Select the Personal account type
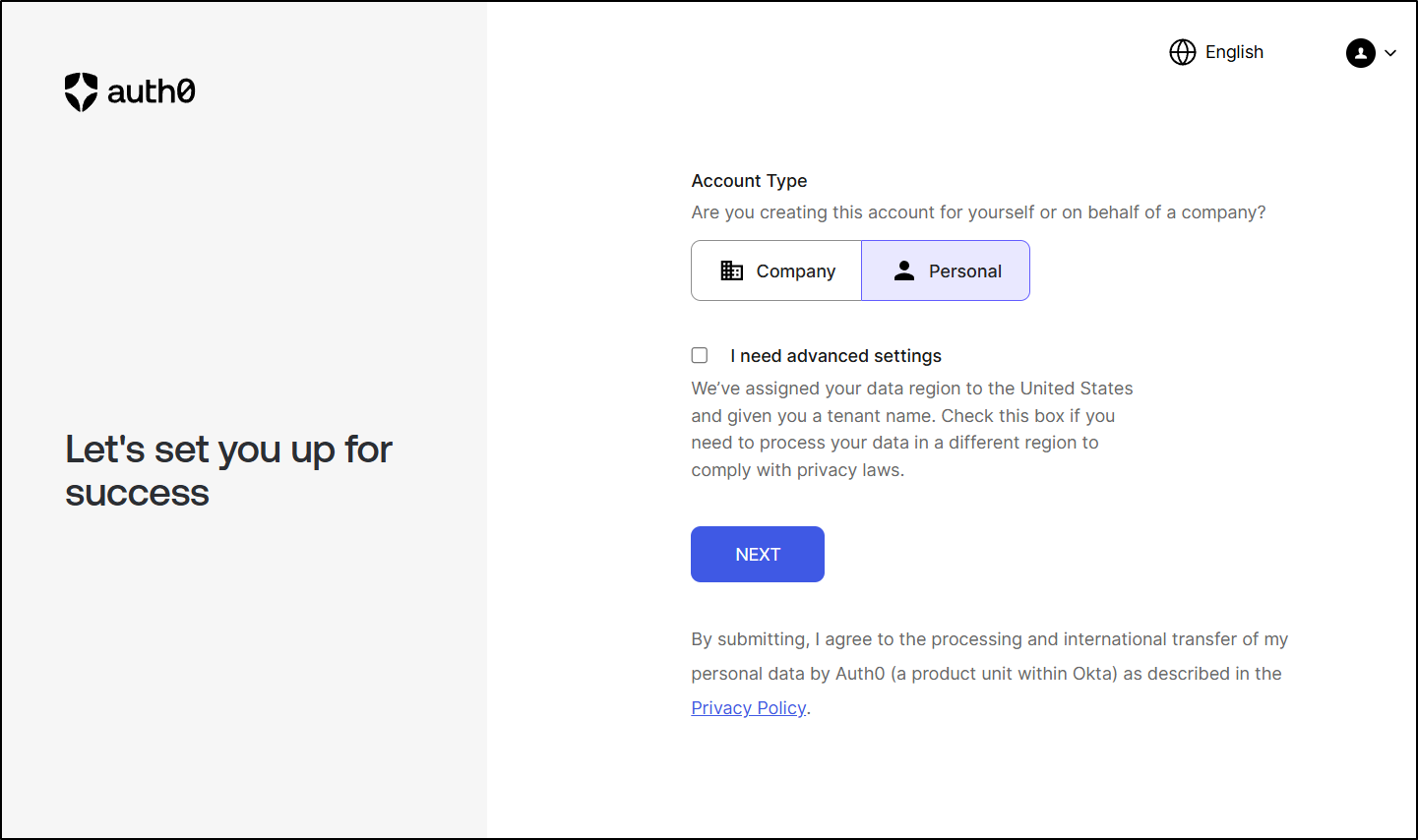The width and height of the screenshot is (1418, 840). click(946, 270)
